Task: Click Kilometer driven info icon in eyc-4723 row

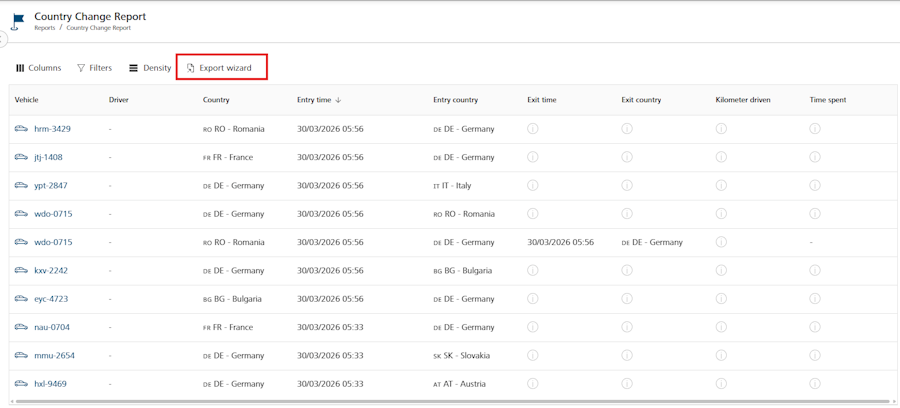Action: coord(721,298)
